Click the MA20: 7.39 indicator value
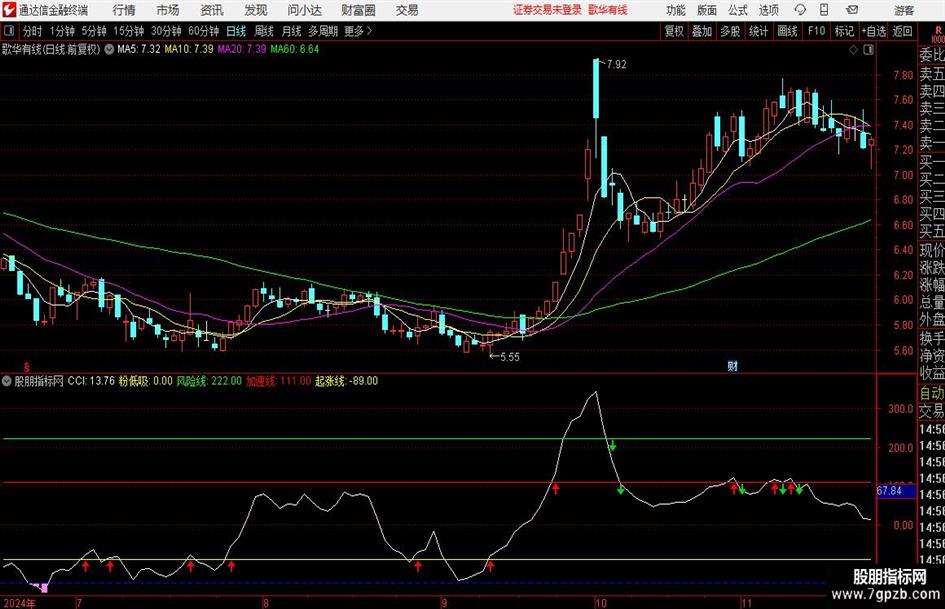This screenshot has height=609, width=945. [242, 49]
